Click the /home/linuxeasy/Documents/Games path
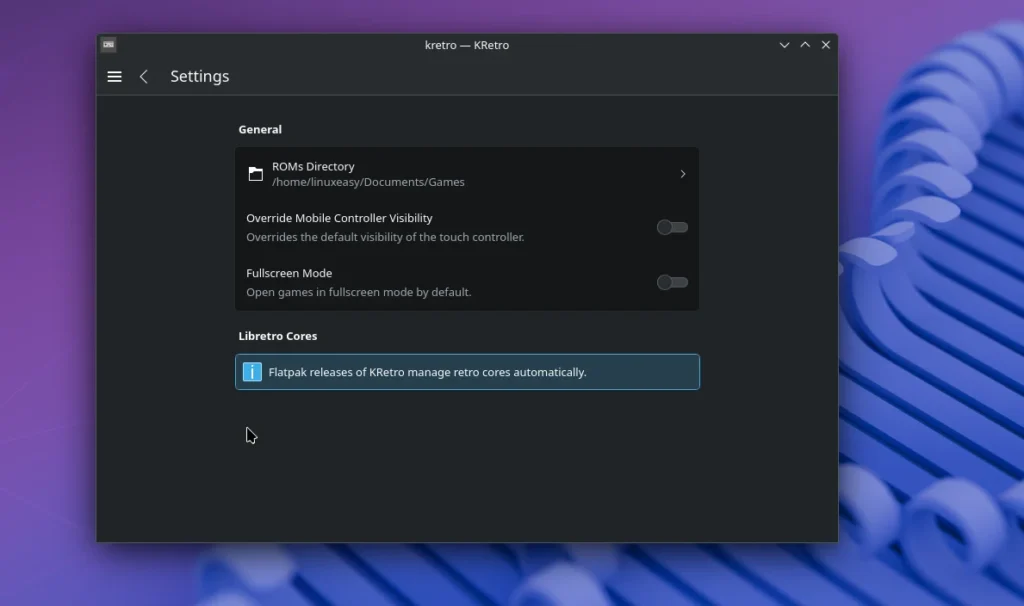The width and height of the screenshot is (1024, 606). 368,182
